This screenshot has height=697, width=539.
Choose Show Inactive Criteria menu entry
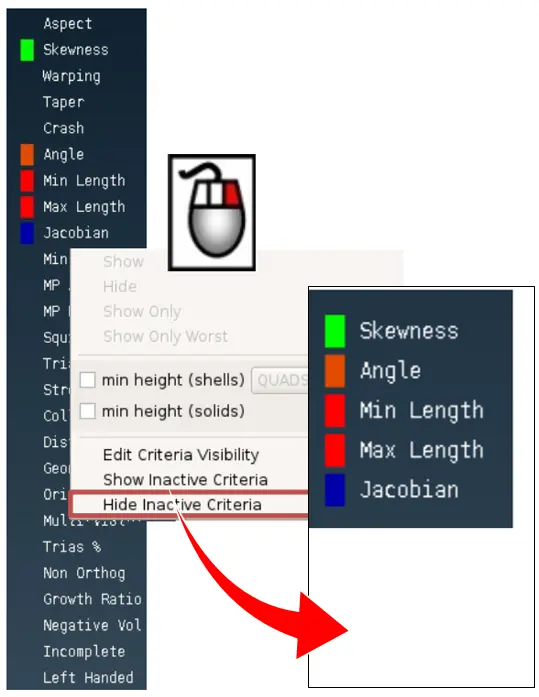tap(185, 480)
